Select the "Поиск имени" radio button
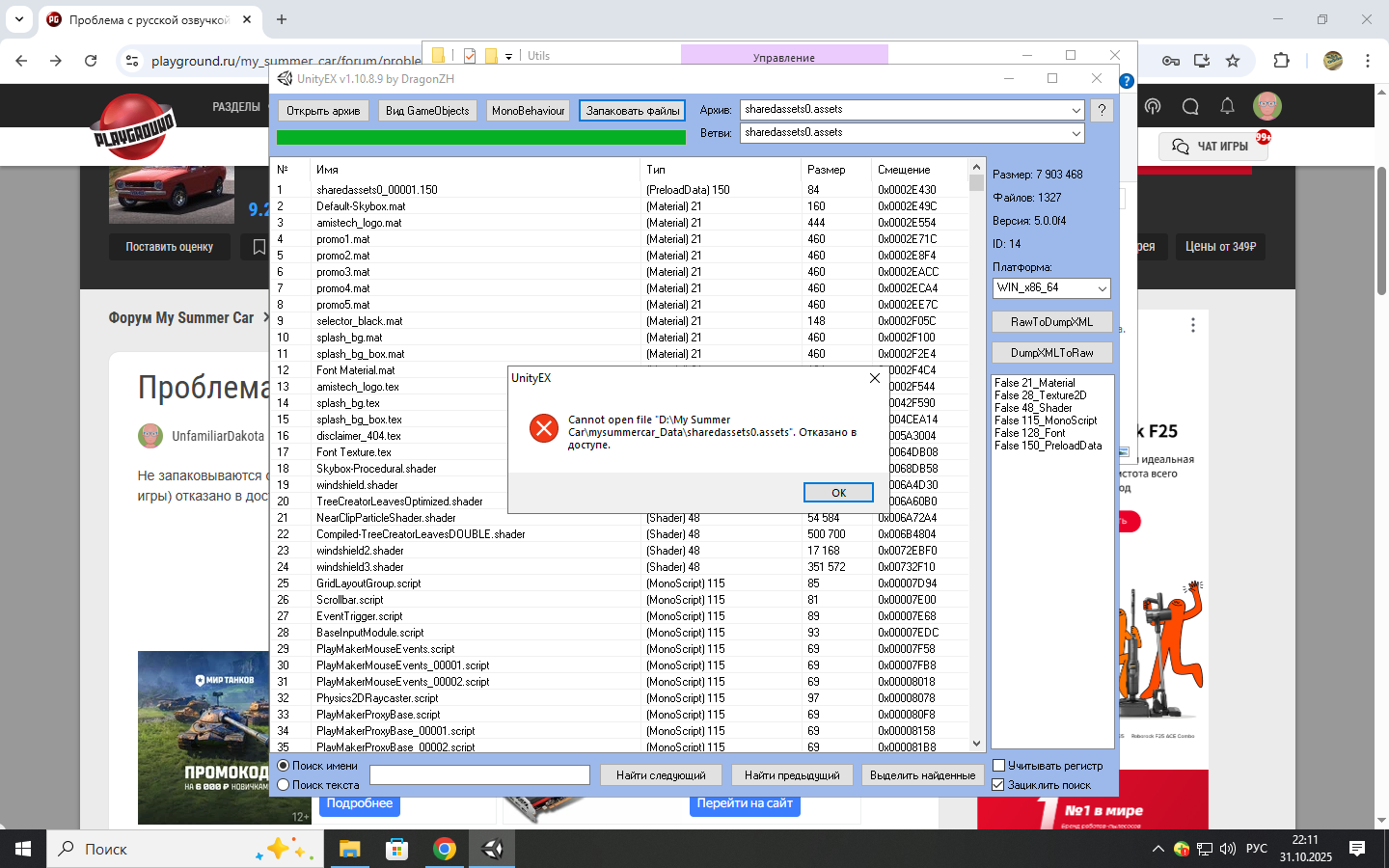 (x=284, y=766)
